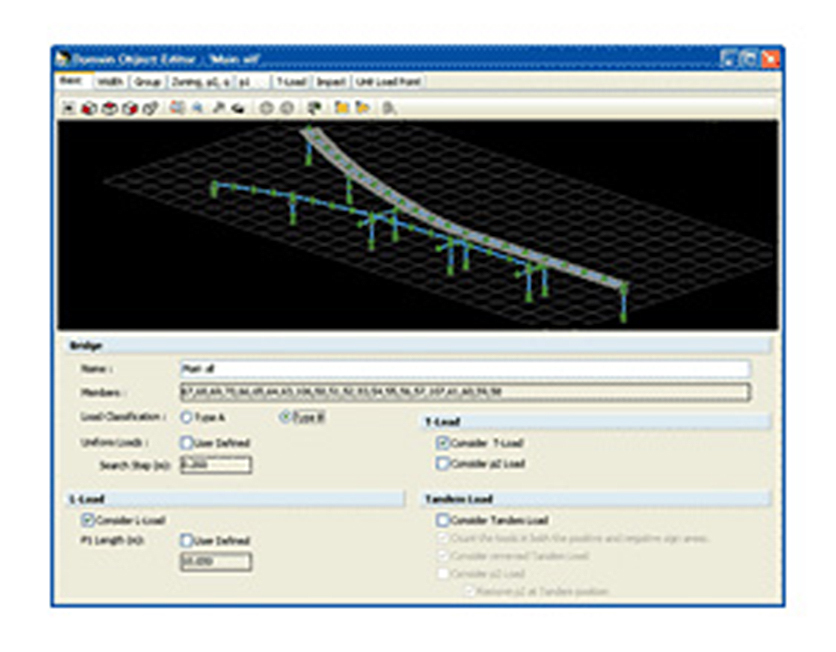Switch to the Width tab
Viewport: 836px width, 652px height.
(110, 82)
